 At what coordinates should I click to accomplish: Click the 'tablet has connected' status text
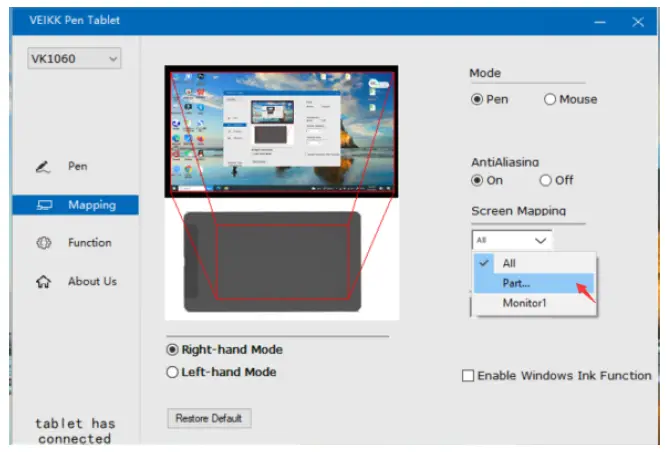click(x=75, y=431)
